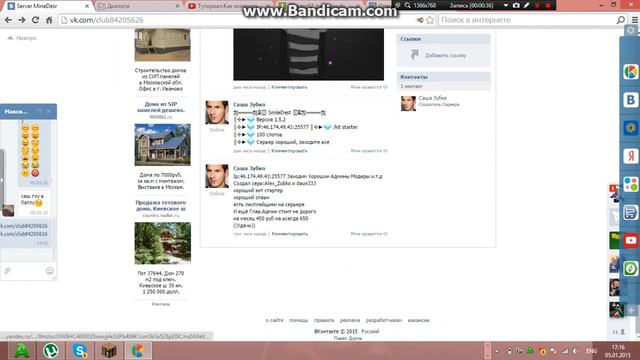The image size is (640, 360).
Task: Open the colored-dots apps shortcut in the sidebar
Action: coord(631,184)
